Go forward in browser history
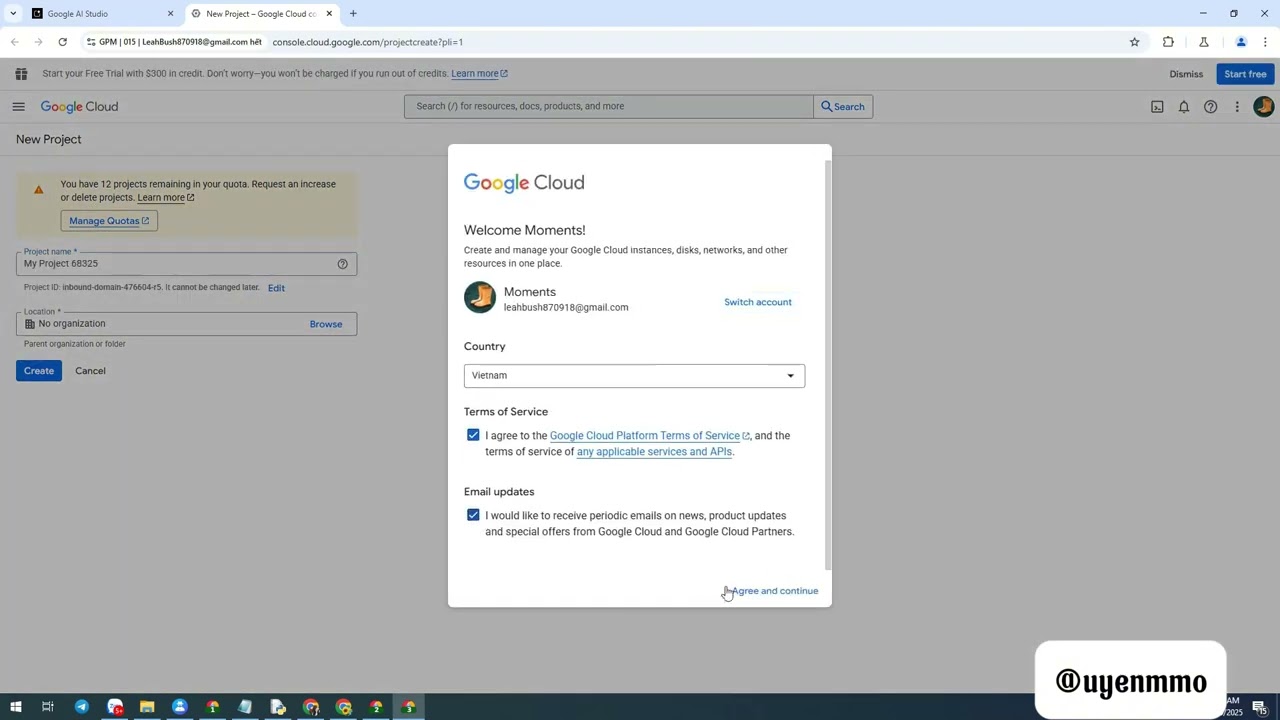Image resolution: width=1280 pixels, height=720 pixels. click(x=38, y=42)
